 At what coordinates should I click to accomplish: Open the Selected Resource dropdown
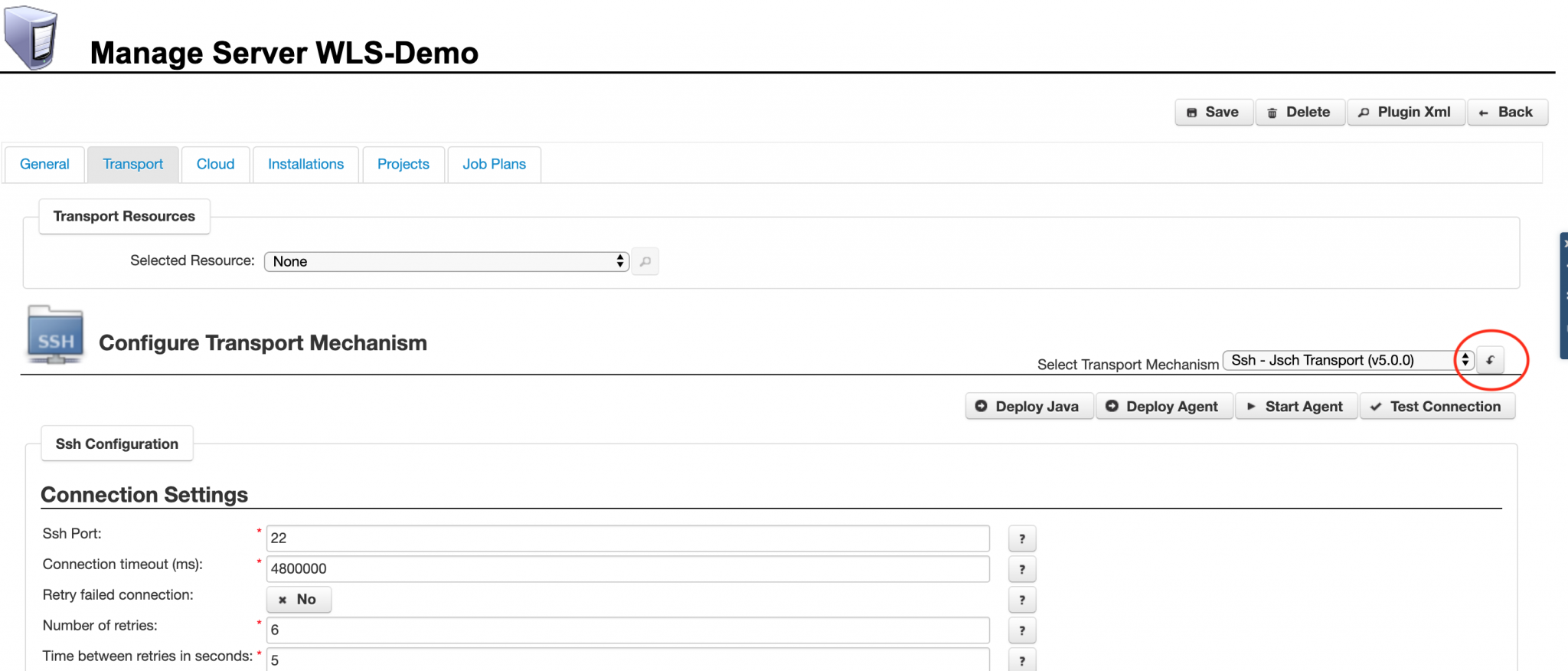(446, 262)
